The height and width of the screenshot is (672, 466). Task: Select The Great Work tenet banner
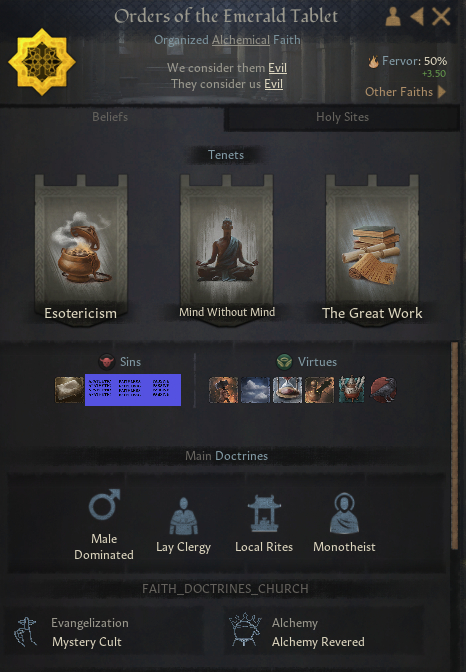coord(372,249)
